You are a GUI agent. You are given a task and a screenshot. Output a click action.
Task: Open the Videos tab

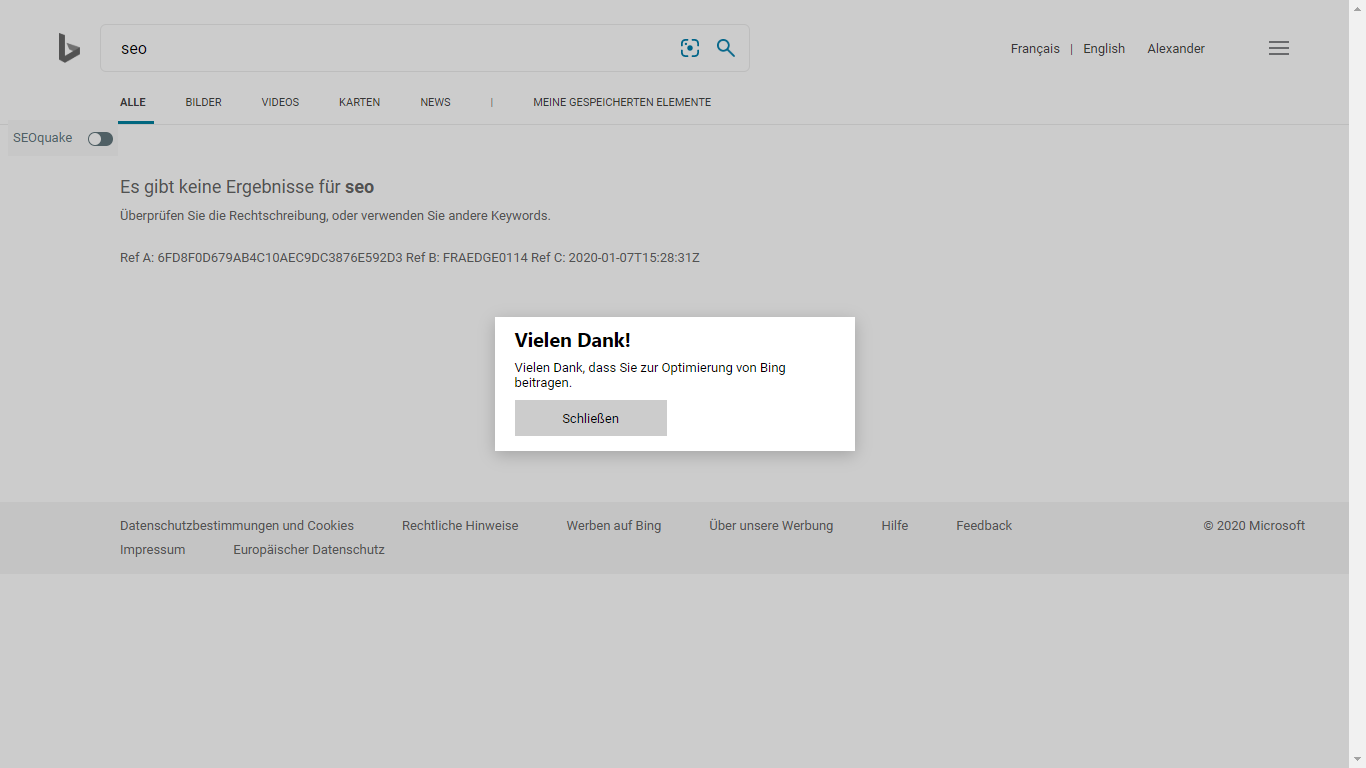coord(280,102)
